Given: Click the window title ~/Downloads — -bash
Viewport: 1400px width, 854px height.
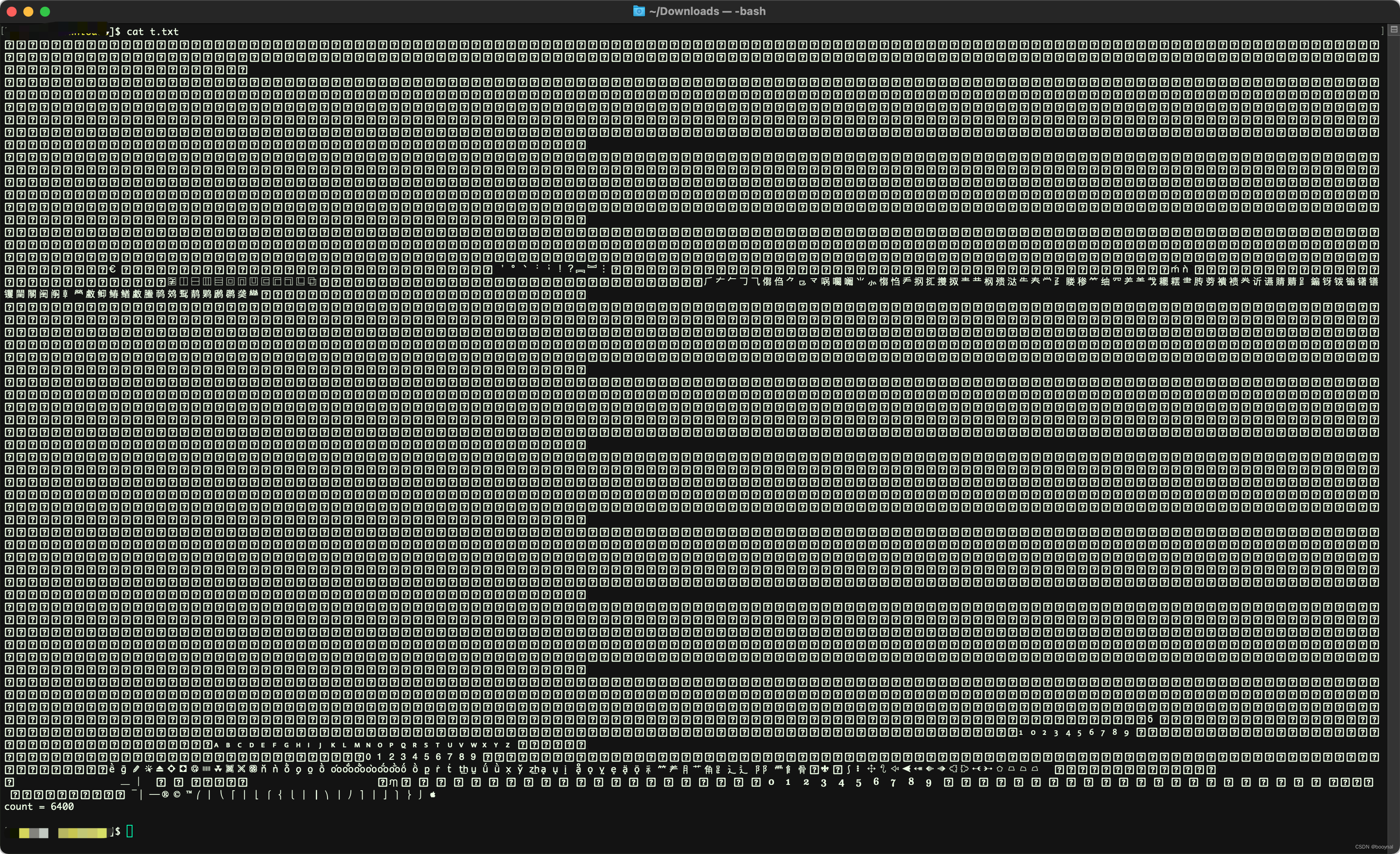Looking at the screenshot, I should point(707,11).
